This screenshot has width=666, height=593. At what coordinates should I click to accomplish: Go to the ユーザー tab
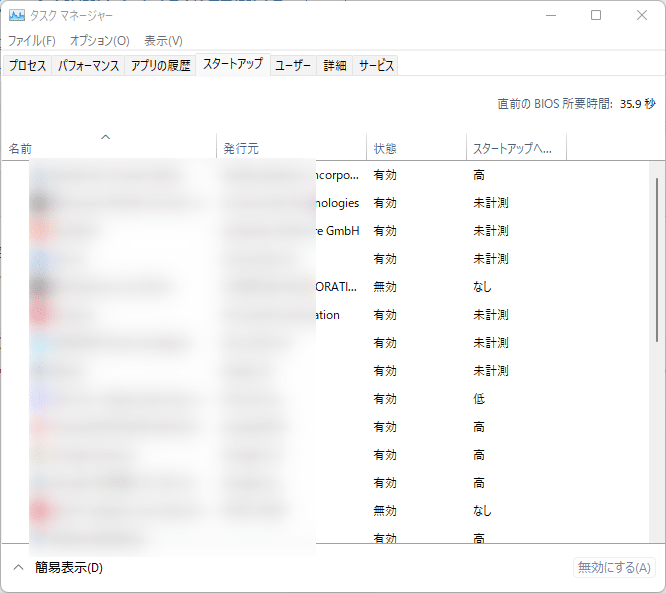(293, 66)
